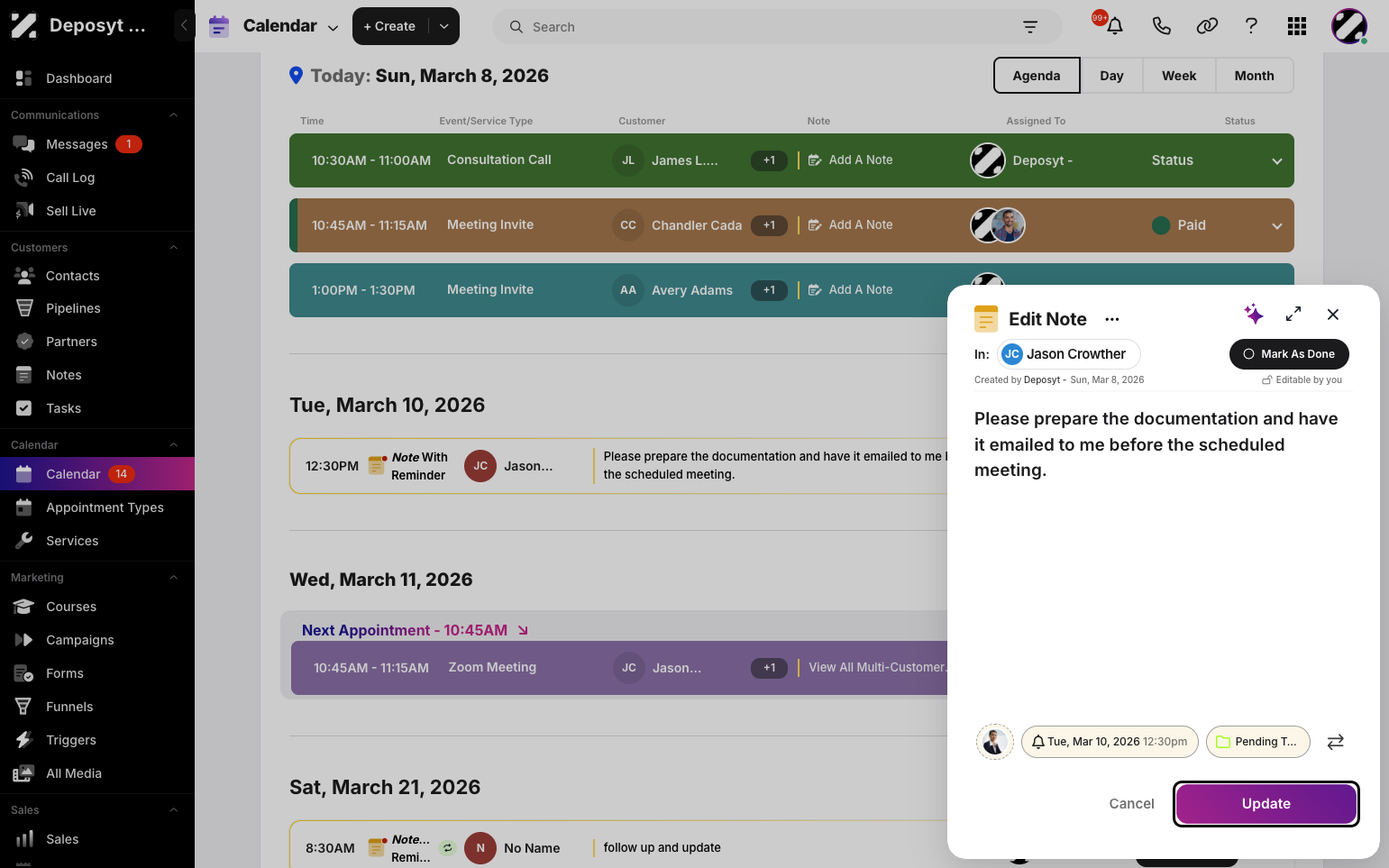This screenshot has width=1389, height=868.
Task: Collapse the Communications sidebar section
Action: [174, 115]
